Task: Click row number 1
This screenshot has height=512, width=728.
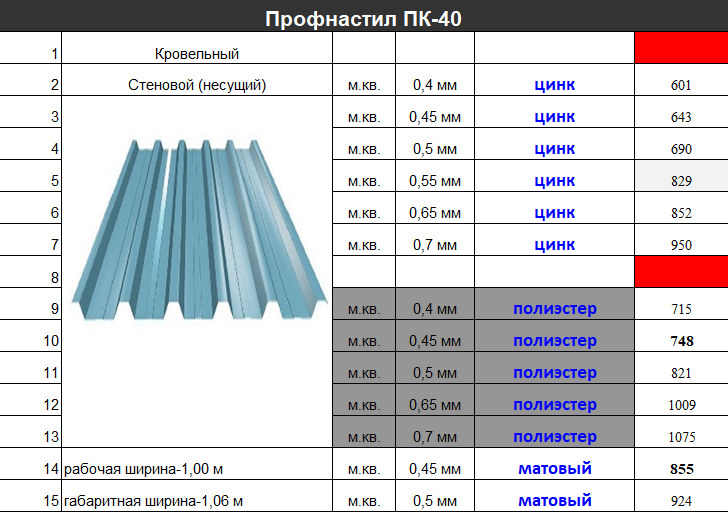Action: (x=54, y=54)
